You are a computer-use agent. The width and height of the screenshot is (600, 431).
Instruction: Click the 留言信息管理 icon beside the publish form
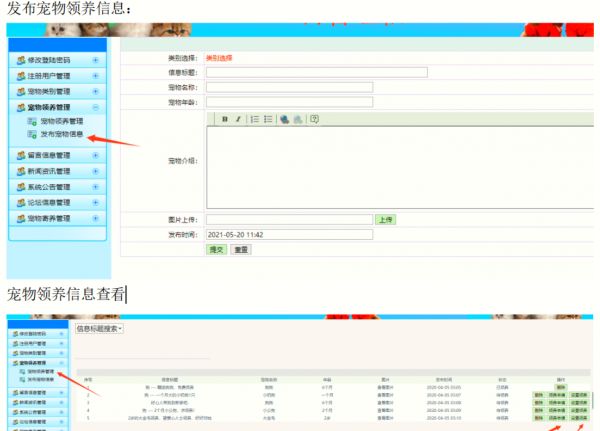(21, 155)
